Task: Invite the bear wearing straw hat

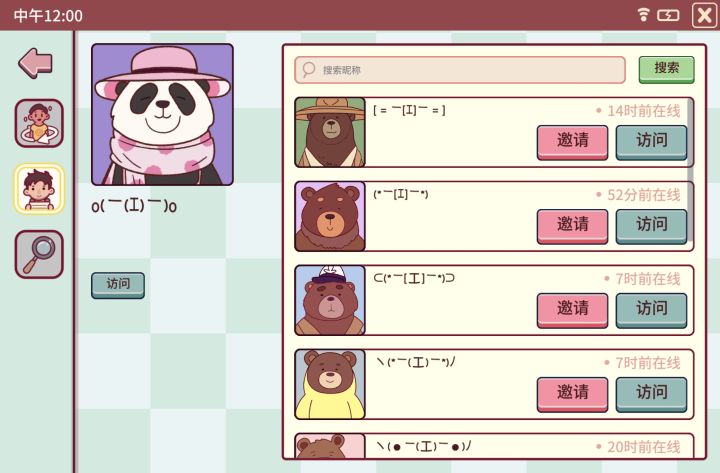Action: [x=572, y=142]
